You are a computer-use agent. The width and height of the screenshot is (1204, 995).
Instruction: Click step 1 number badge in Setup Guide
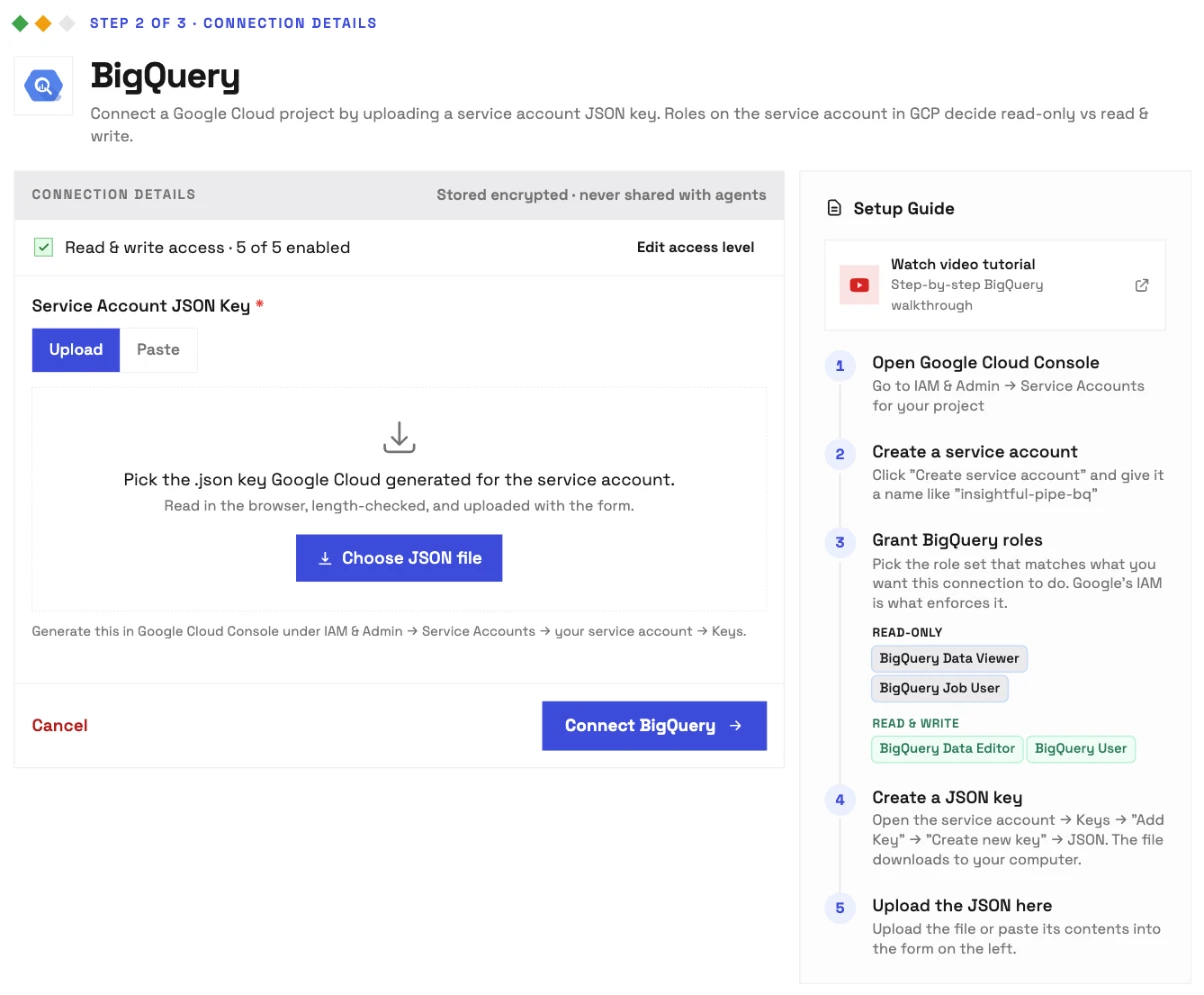click(840, 366)
